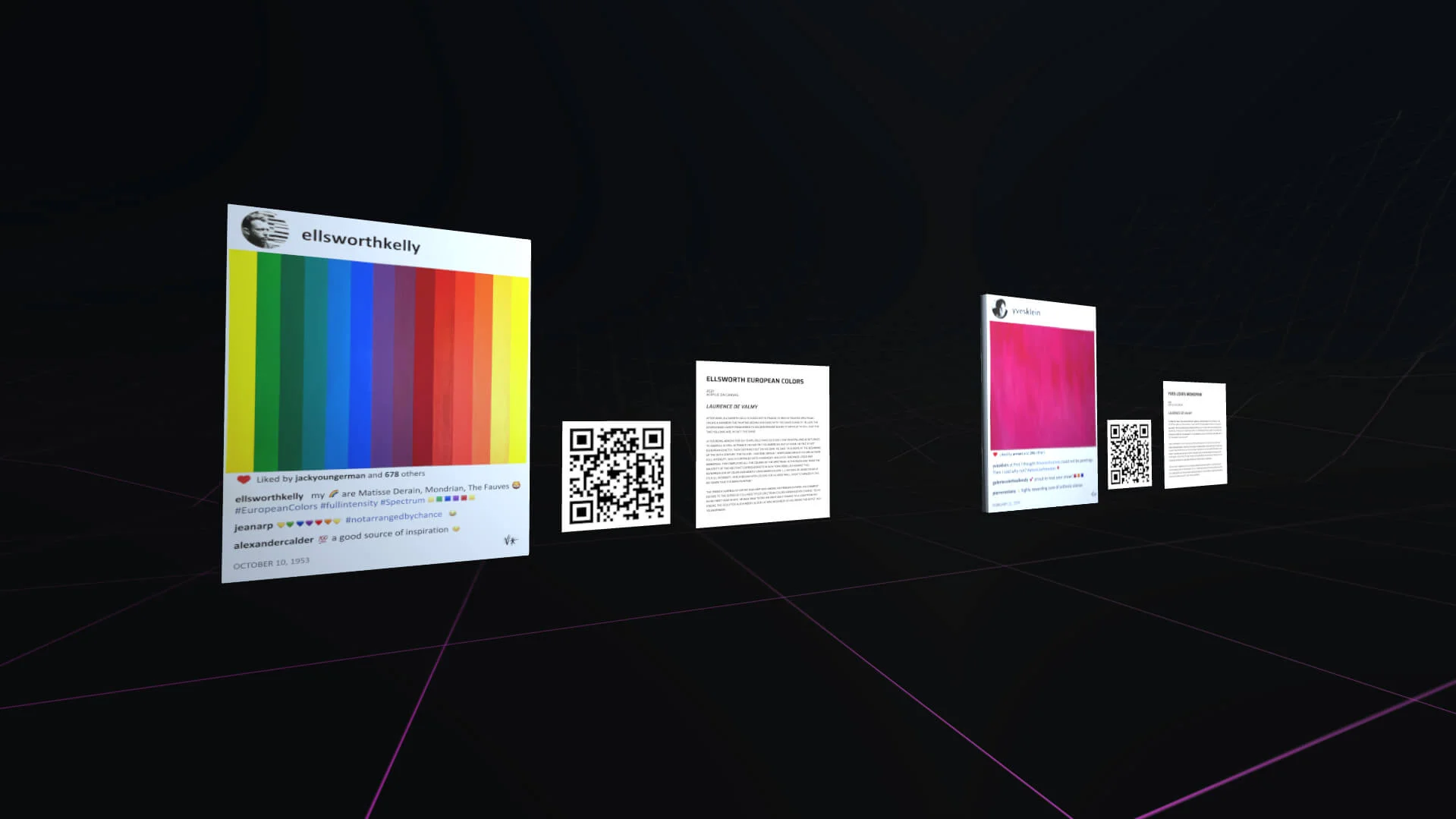Click the rainbow emoji in the Kelly caption
1456x819 pixels.
tap(333, 493)
